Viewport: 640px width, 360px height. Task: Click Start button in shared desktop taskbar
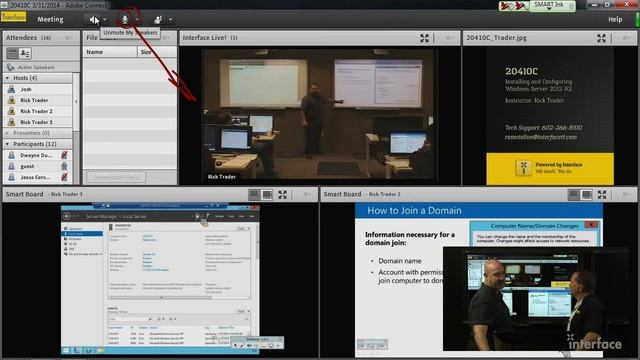point(66,350)
